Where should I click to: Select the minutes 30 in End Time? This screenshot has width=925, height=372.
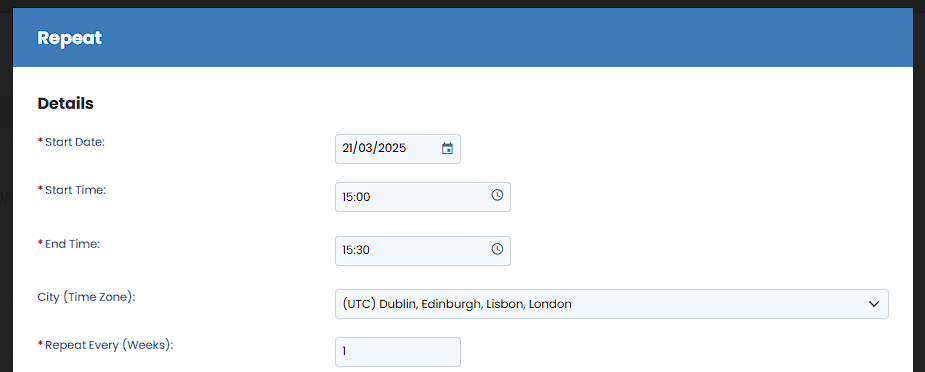click(x=363, y=250)
